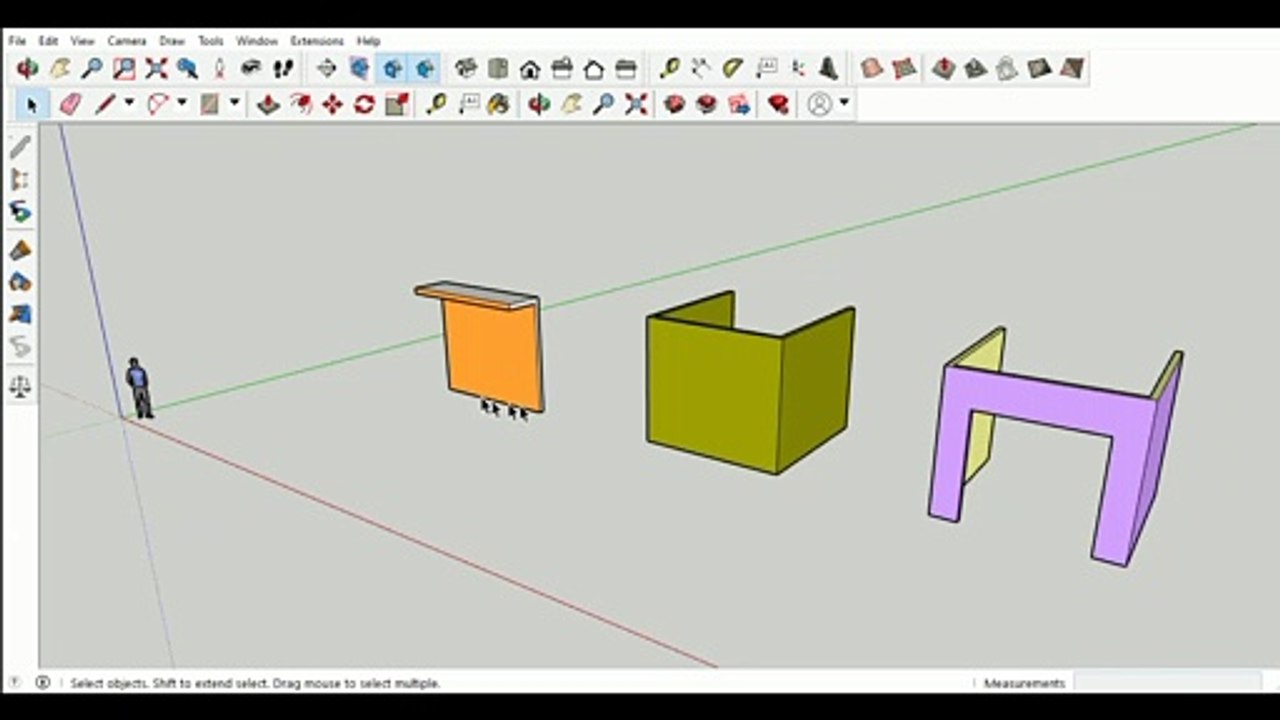
Task: Select the Protractor tool in top row
Action: [732, 68]
